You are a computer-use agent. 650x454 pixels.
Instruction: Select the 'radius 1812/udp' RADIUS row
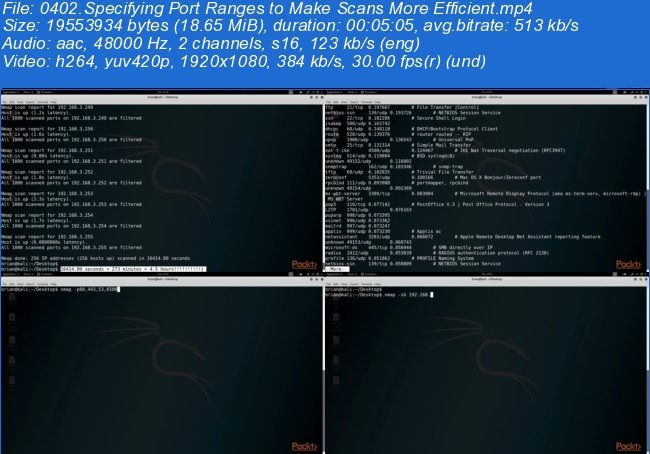437,253
